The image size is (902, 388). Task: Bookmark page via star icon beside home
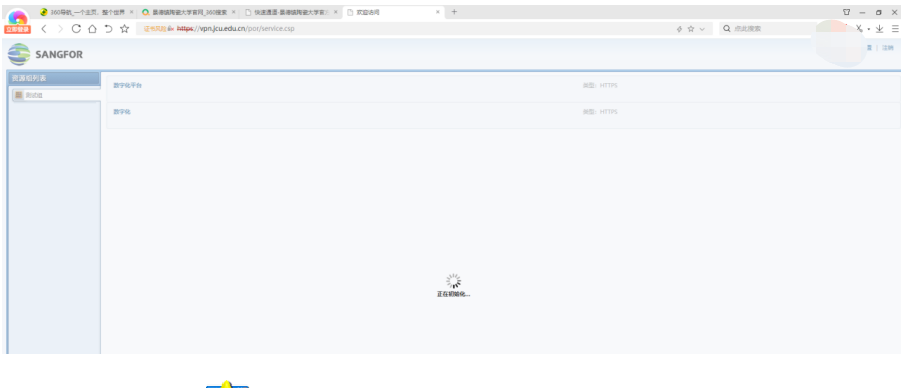124,29
